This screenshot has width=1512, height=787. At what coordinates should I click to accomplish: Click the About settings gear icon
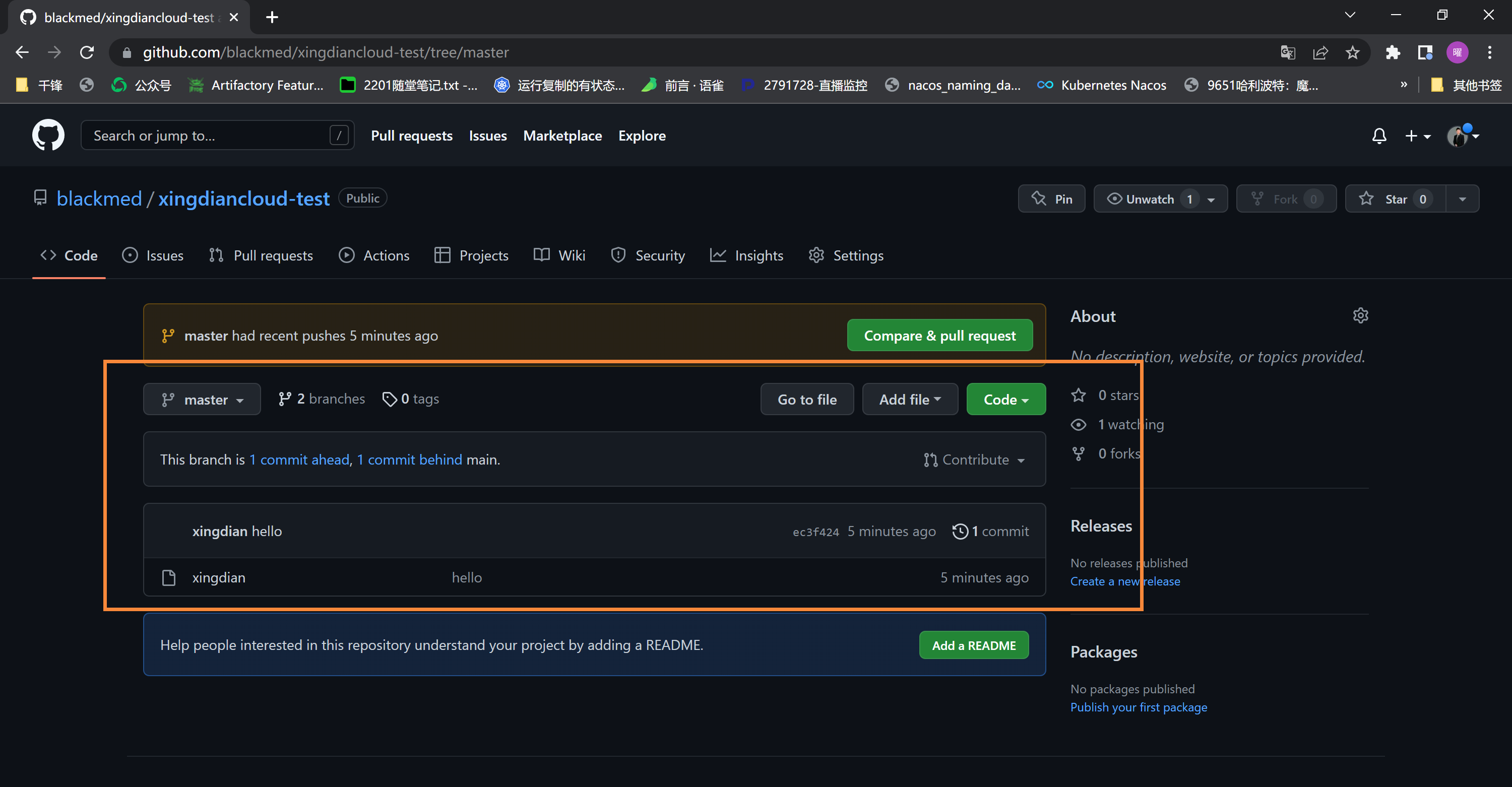tap(1361, 316)
